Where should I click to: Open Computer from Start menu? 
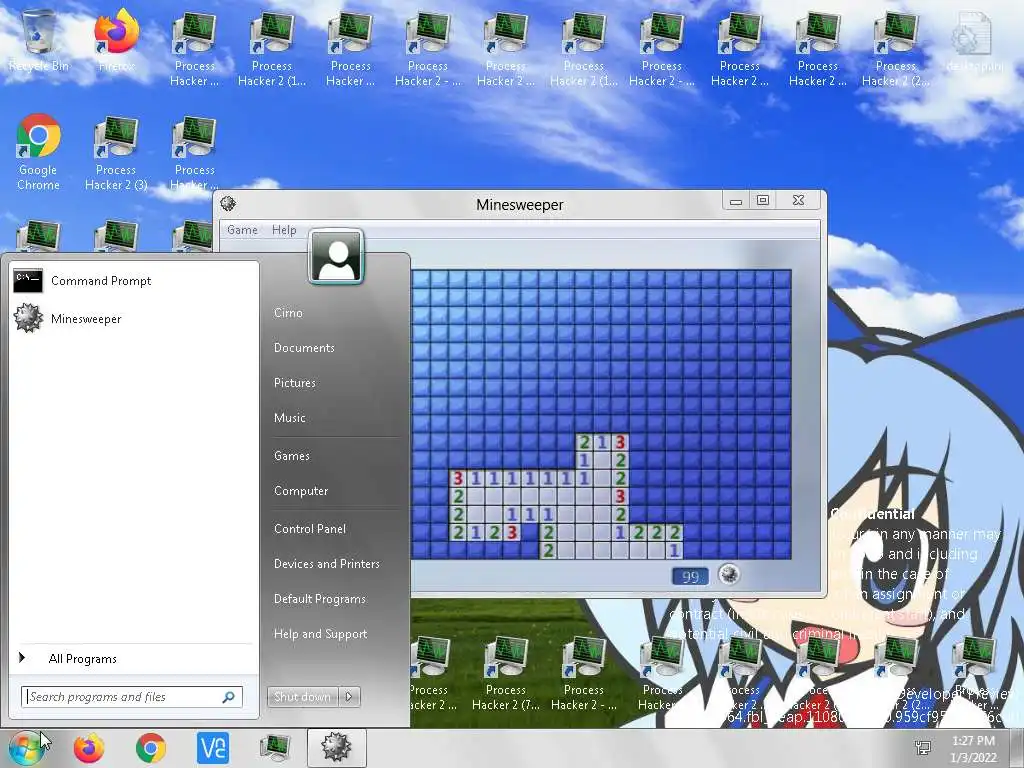point(301,490)
